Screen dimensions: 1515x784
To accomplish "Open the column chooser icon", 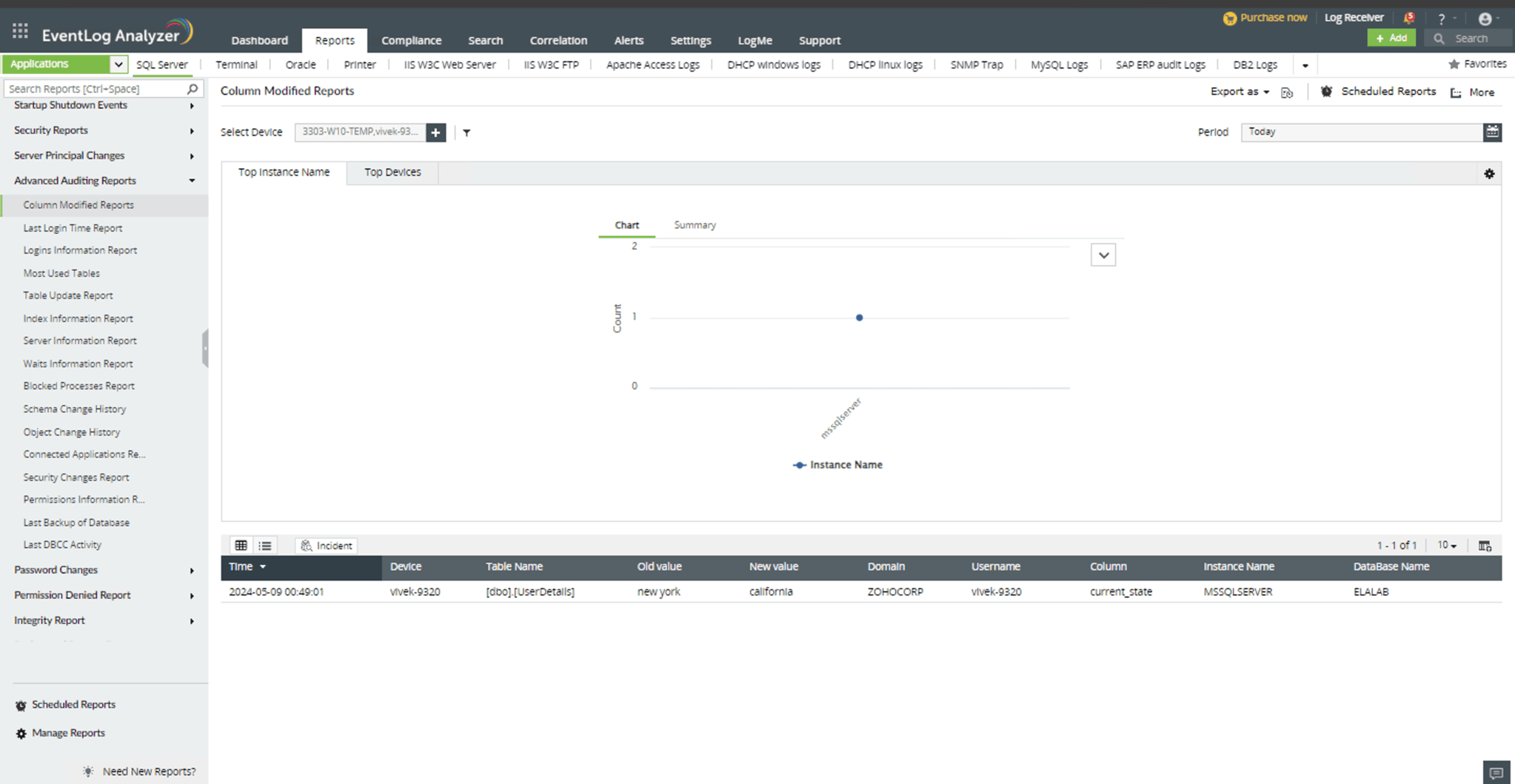I will click(1485, 546).
